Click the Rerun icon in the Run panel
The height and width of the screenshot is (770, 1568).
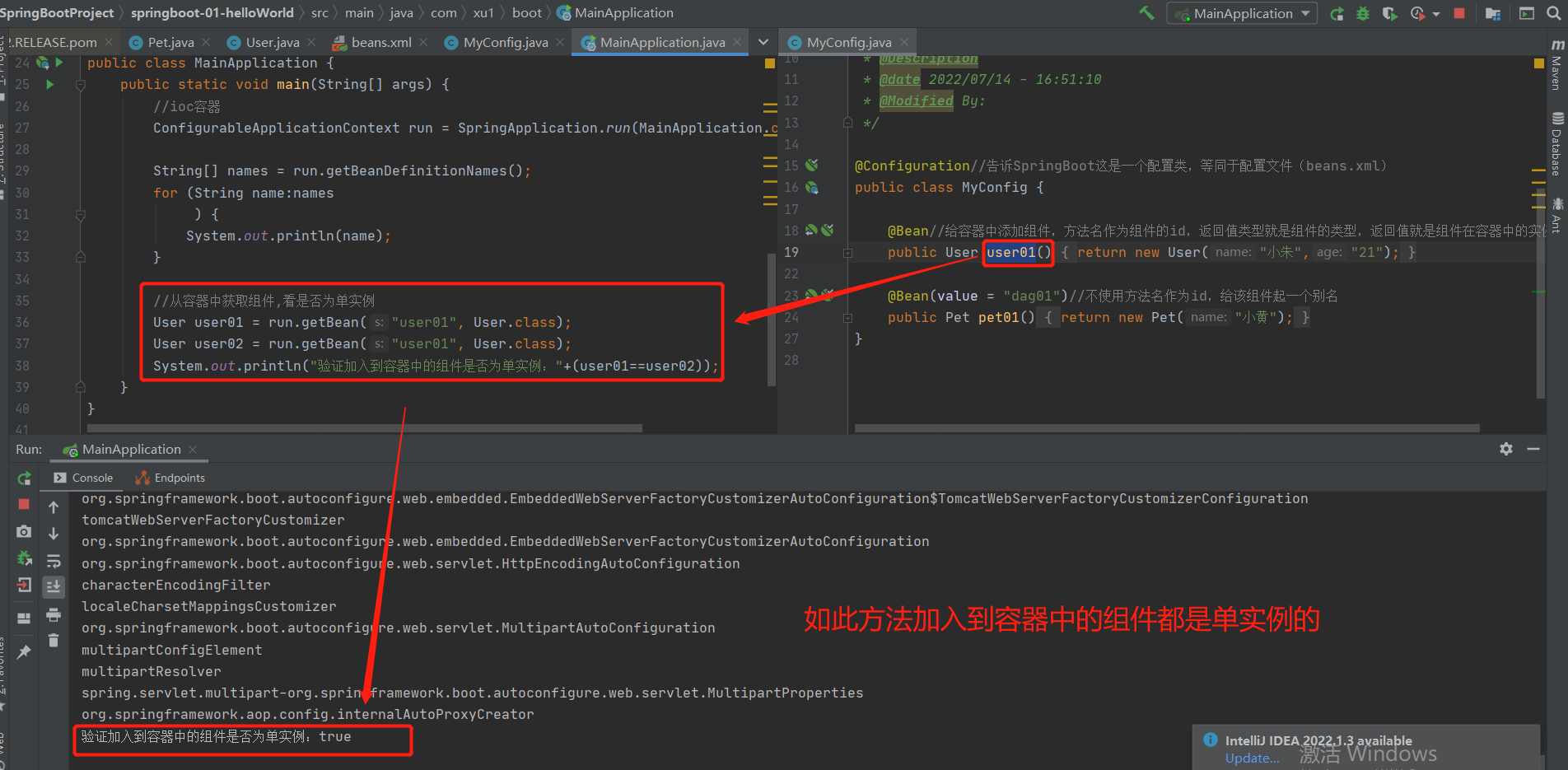[24, 478]
